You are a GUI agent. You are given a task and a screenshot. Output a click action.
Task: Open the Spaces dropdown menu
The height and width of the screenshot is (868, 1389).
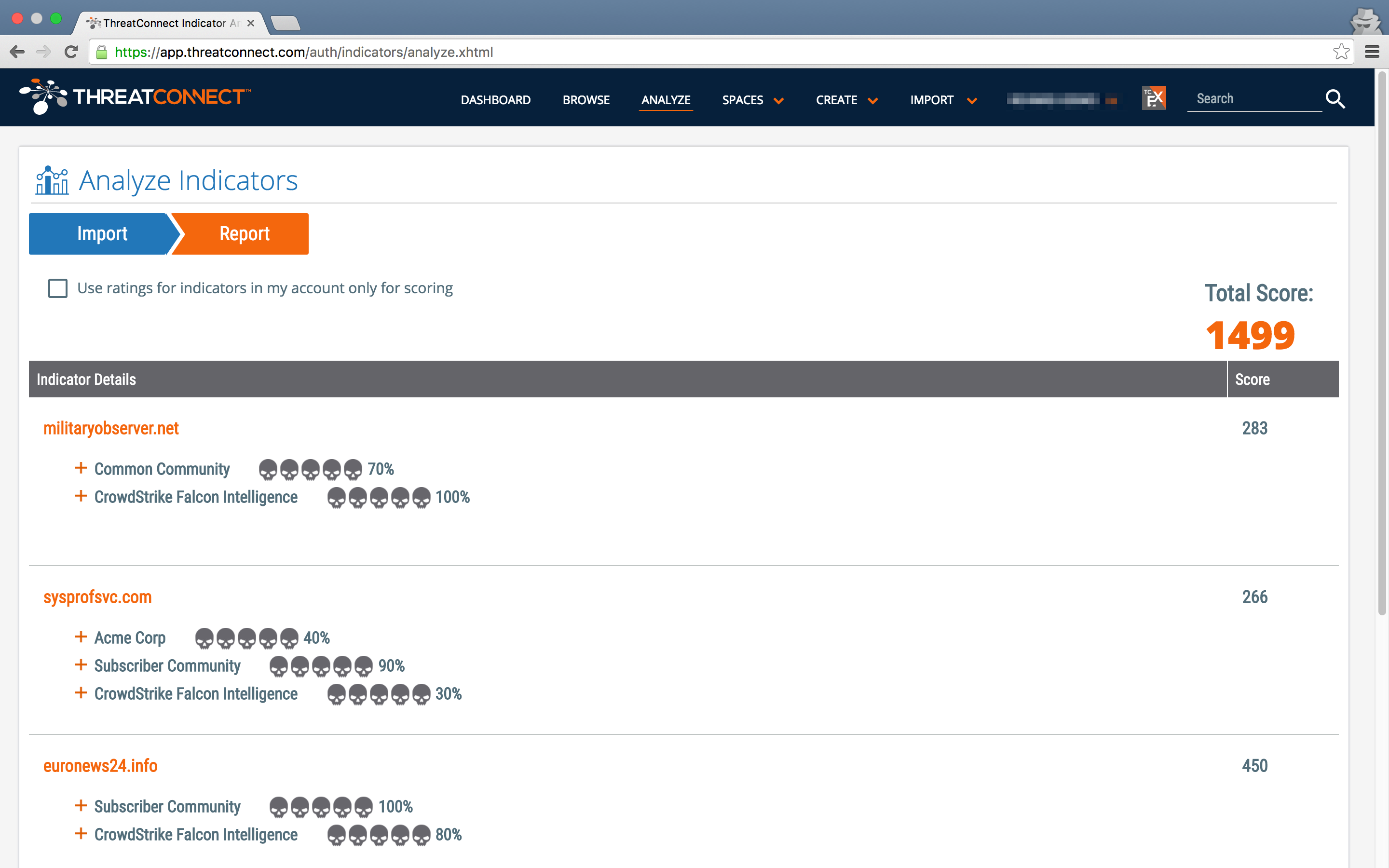click(x=752, y=100)
